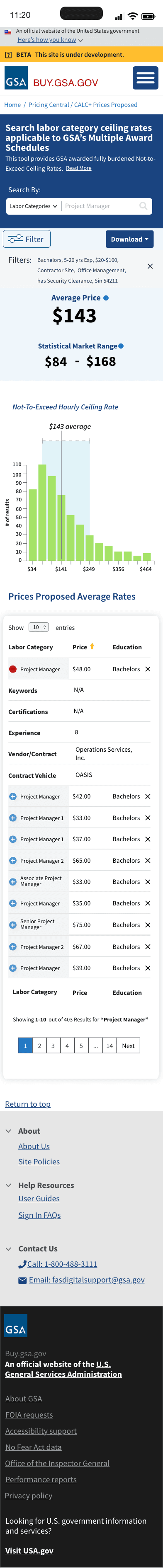Click the GSA logo in the header
Image resolution: width=163 pixels, height=1568 pixels.
tap(16, 78)
